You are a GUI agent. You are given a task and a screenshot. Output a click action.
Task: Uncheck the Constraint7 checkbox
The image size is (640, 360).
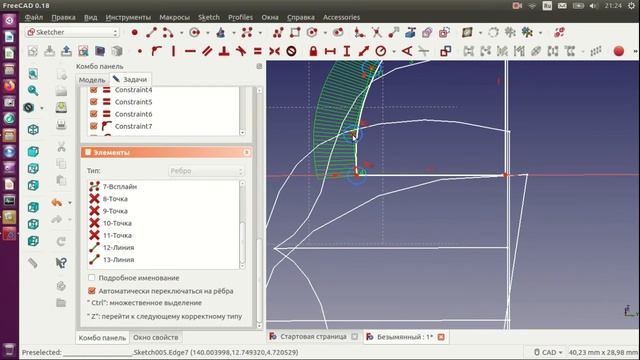point(93,126)
